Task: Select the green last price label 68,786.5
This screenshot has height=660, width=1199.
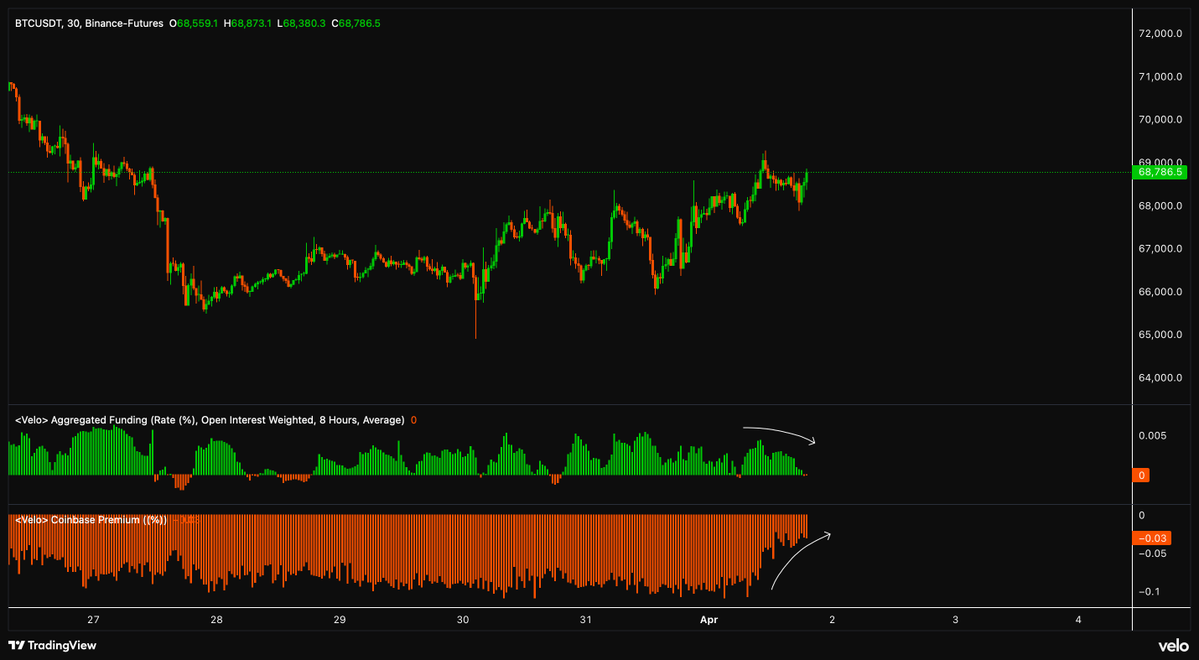Action: 1160,172
